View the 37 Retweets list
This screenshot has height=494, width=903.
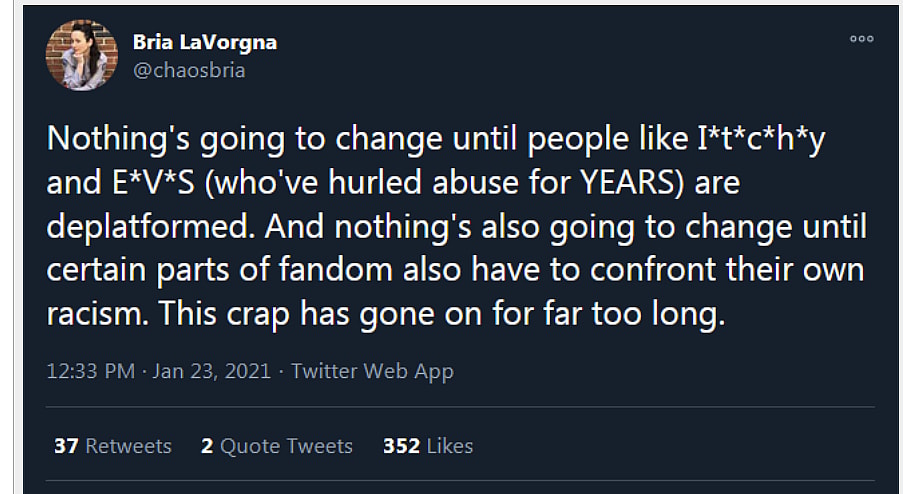tap(113, 445)
